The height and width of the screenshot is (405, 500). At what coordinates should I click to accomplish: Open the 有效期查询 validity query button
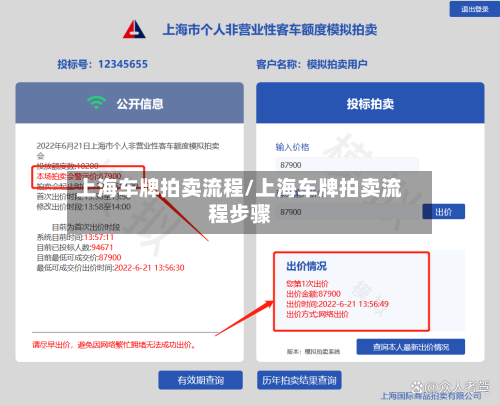200,380
